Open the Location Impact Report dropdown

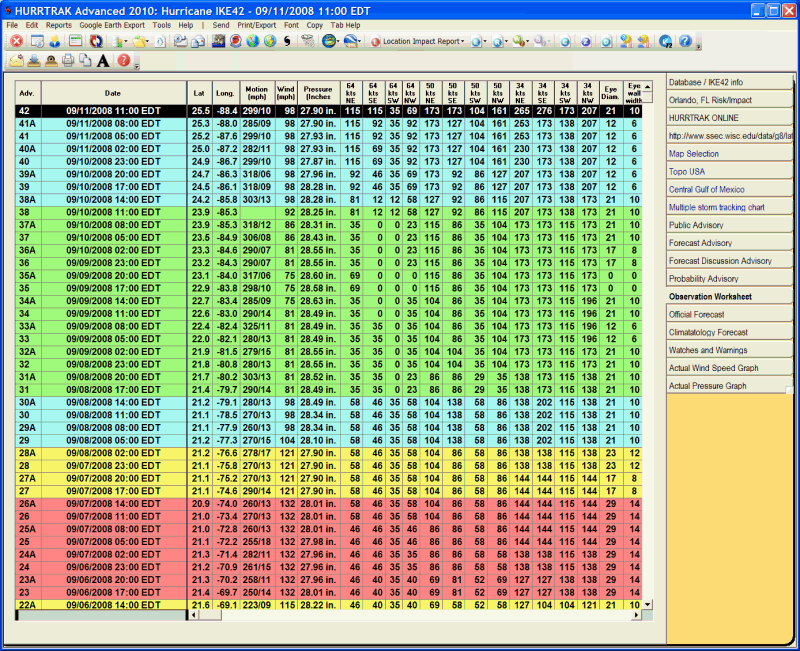pos(422,41)
